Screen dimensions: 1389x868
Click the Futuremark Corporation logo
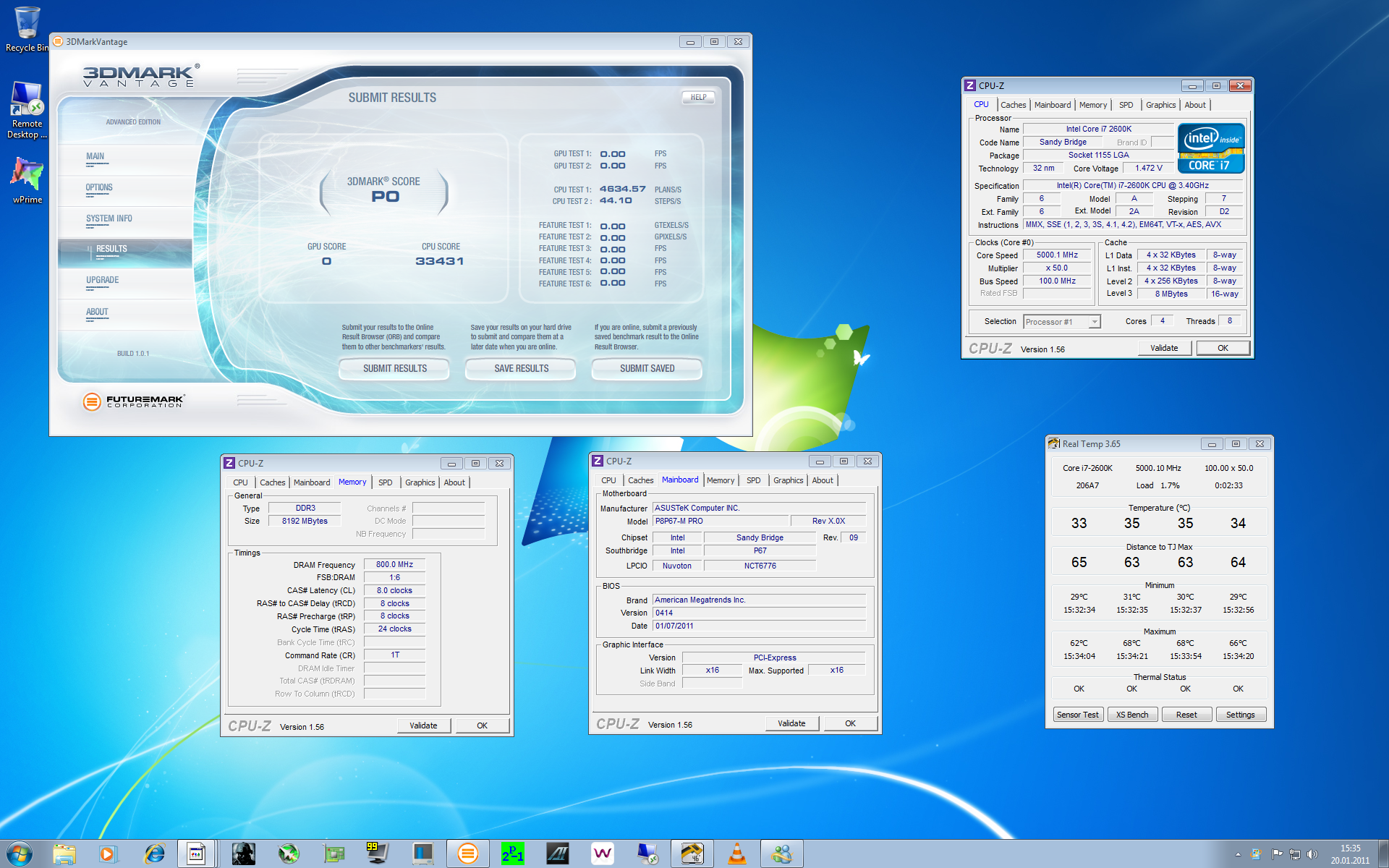(134, 401)
